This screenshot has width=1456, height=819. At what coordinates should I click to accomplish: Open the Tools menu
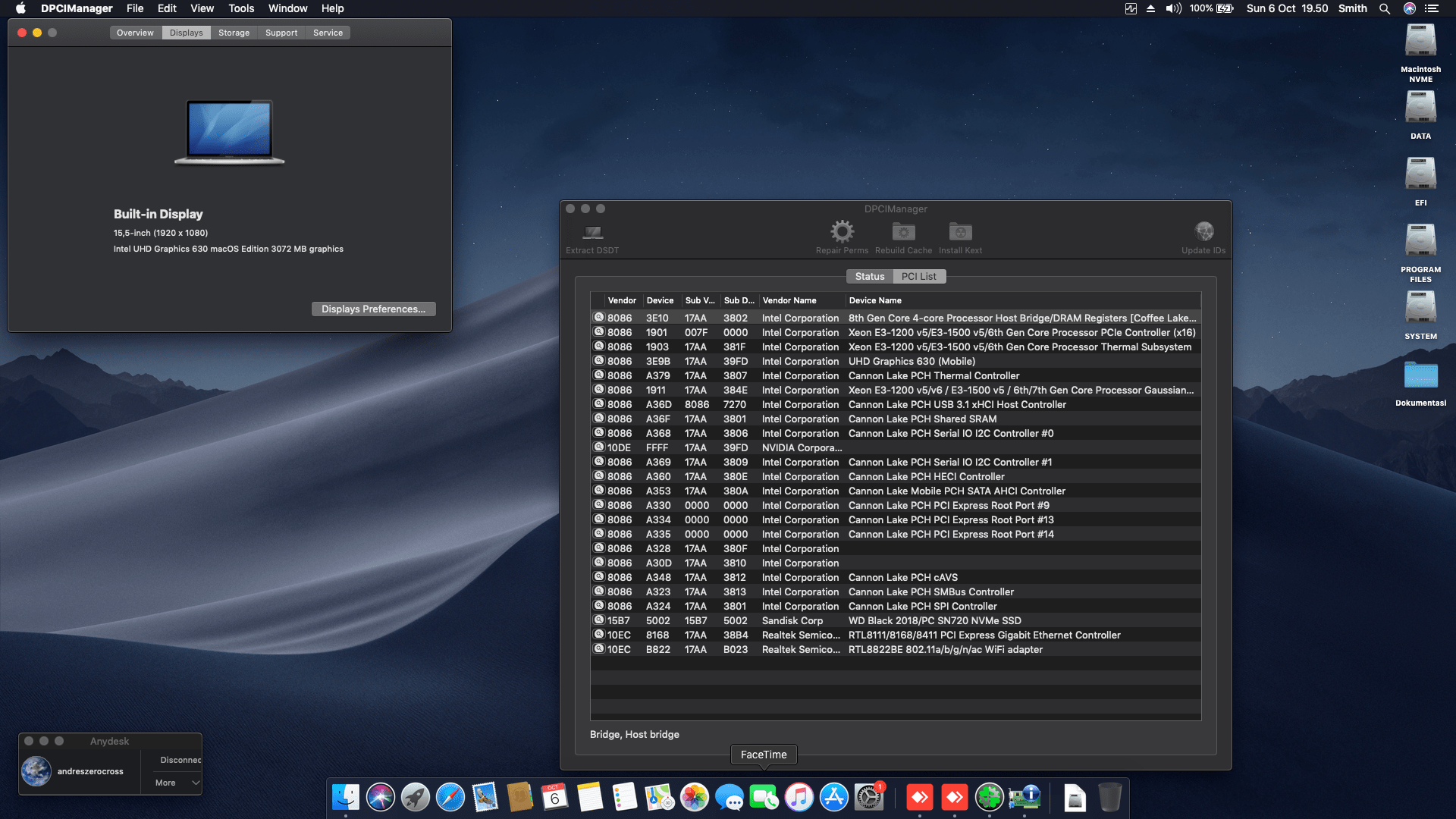point(240,8)
